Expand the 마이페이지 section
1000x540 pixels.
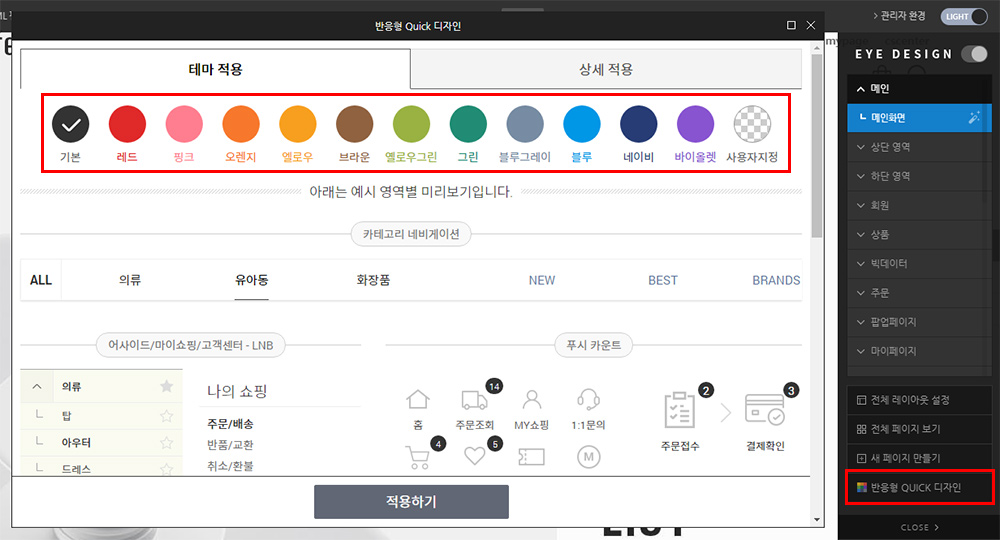(919, 351)
